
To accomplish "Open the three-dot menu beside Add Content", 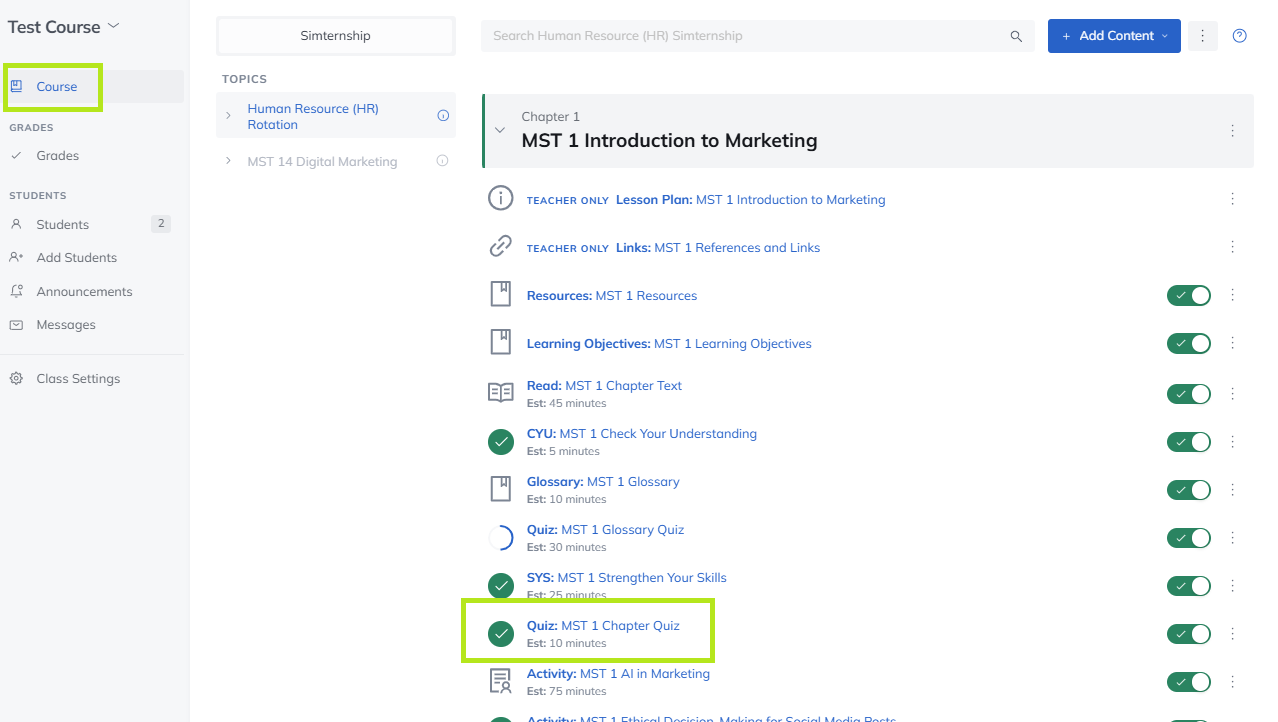I will point(1202,36).
